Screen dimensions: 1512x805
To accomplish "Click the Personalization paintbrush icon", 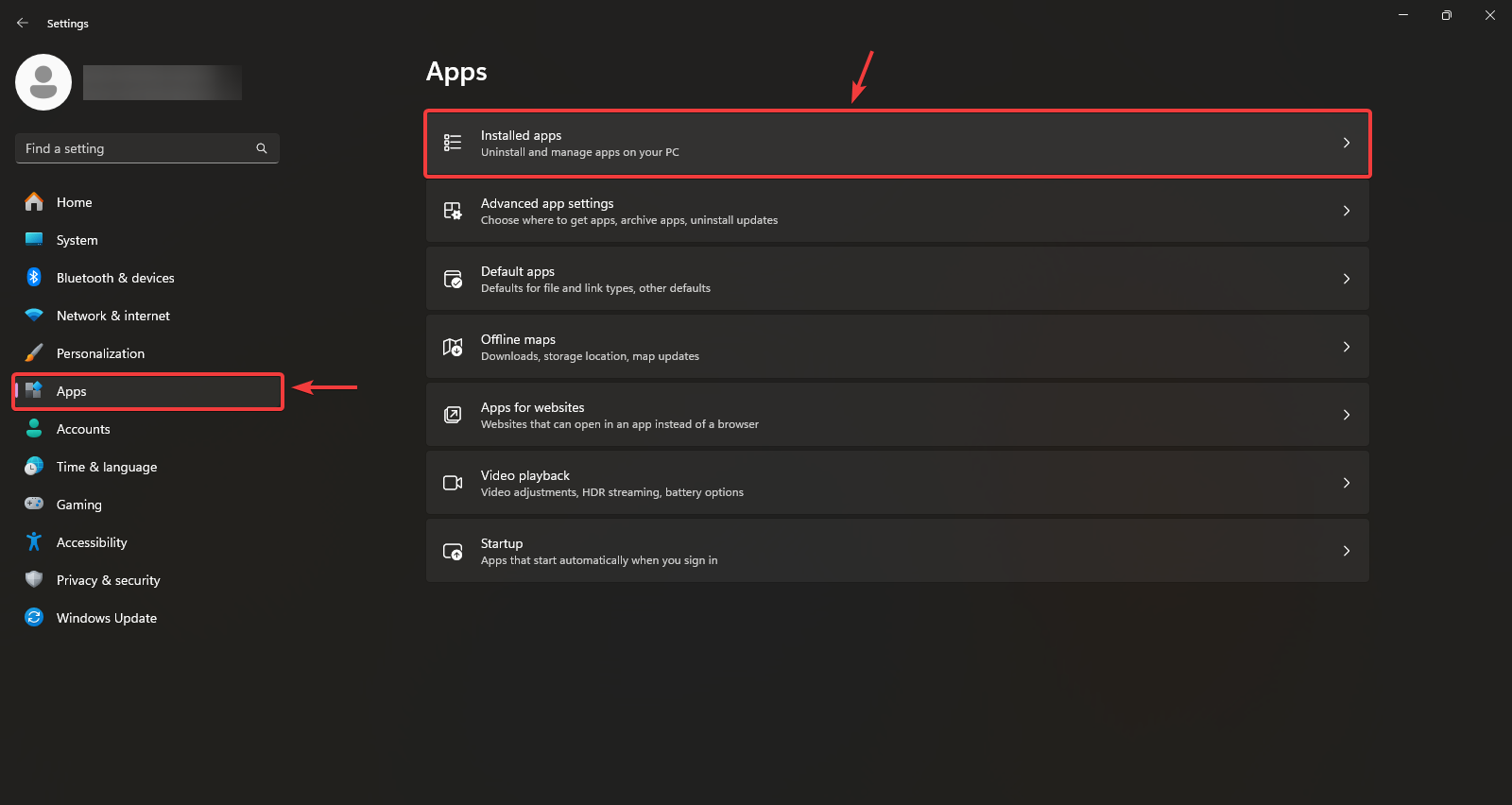I will coord(34,353).
